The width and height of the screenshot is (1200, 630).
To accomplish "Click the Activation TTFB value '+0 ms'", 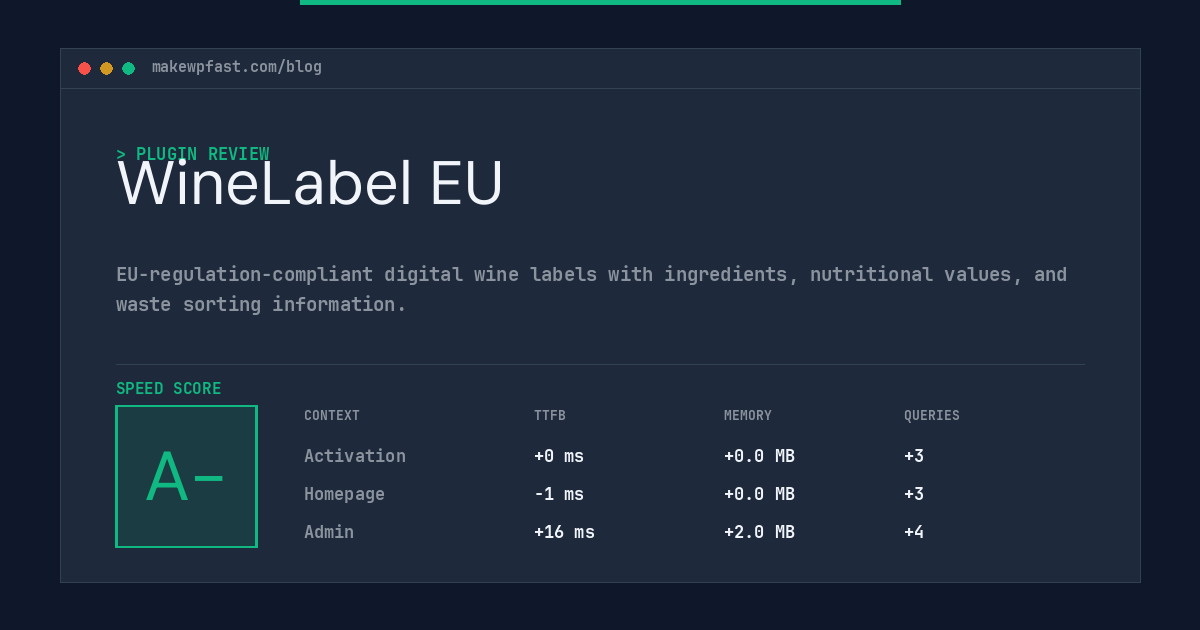I will [559, 456].
